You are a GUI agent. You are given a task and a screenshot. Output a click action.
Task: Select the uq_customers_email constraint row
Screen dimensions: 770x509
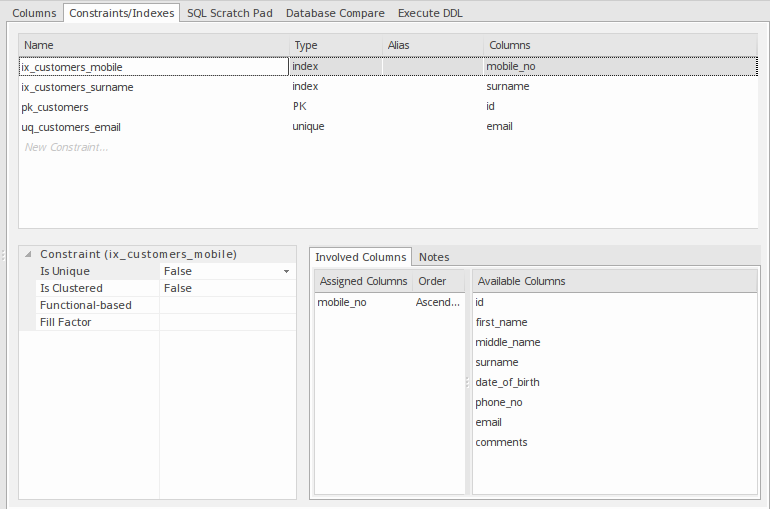pos(71,127)
